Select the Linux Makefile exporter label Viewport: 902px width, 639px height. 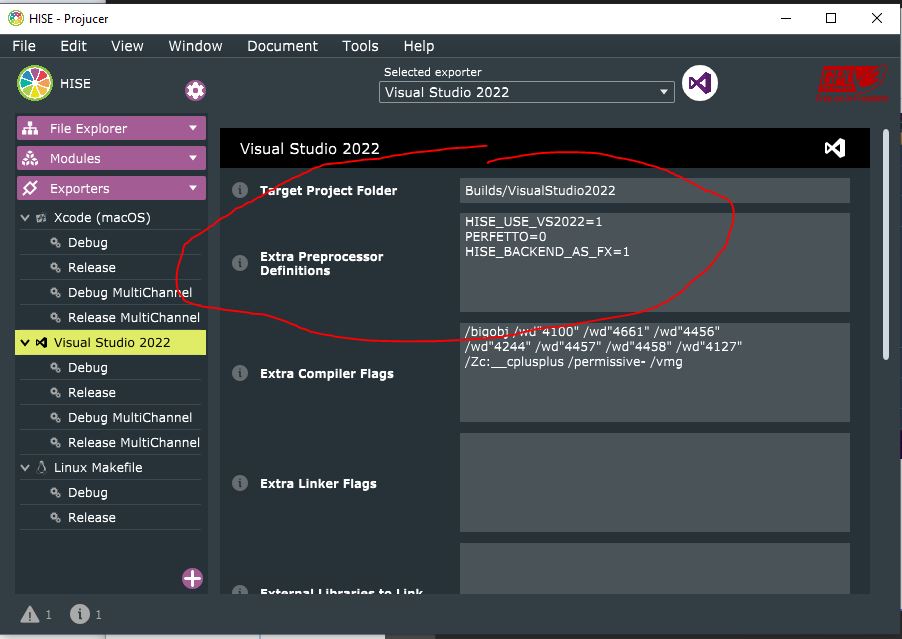(x=98, y=468)
